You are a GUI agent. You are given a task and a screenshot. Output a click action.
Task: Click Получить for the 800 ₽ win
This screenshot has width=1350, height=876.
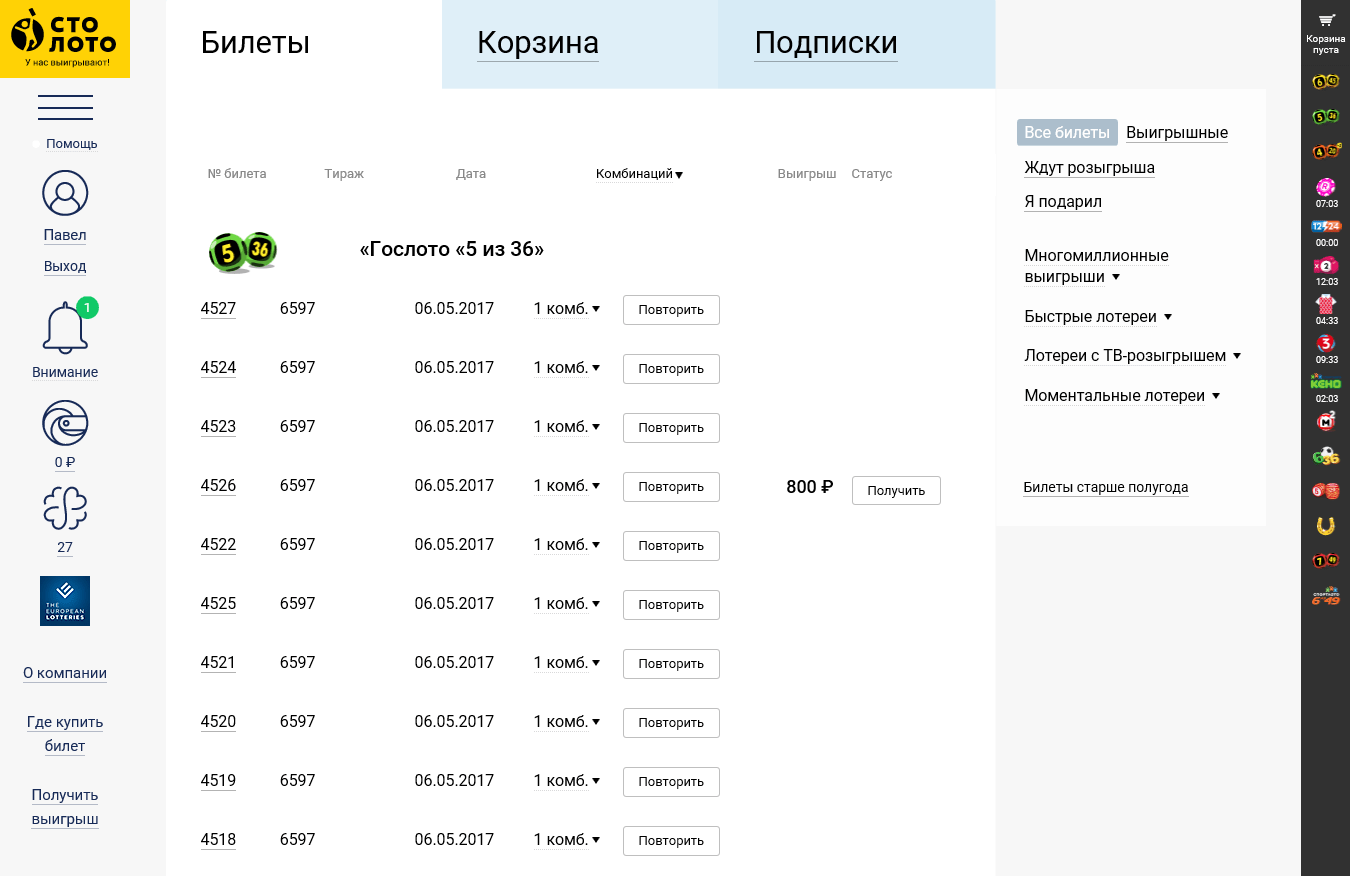coord(896,491)
